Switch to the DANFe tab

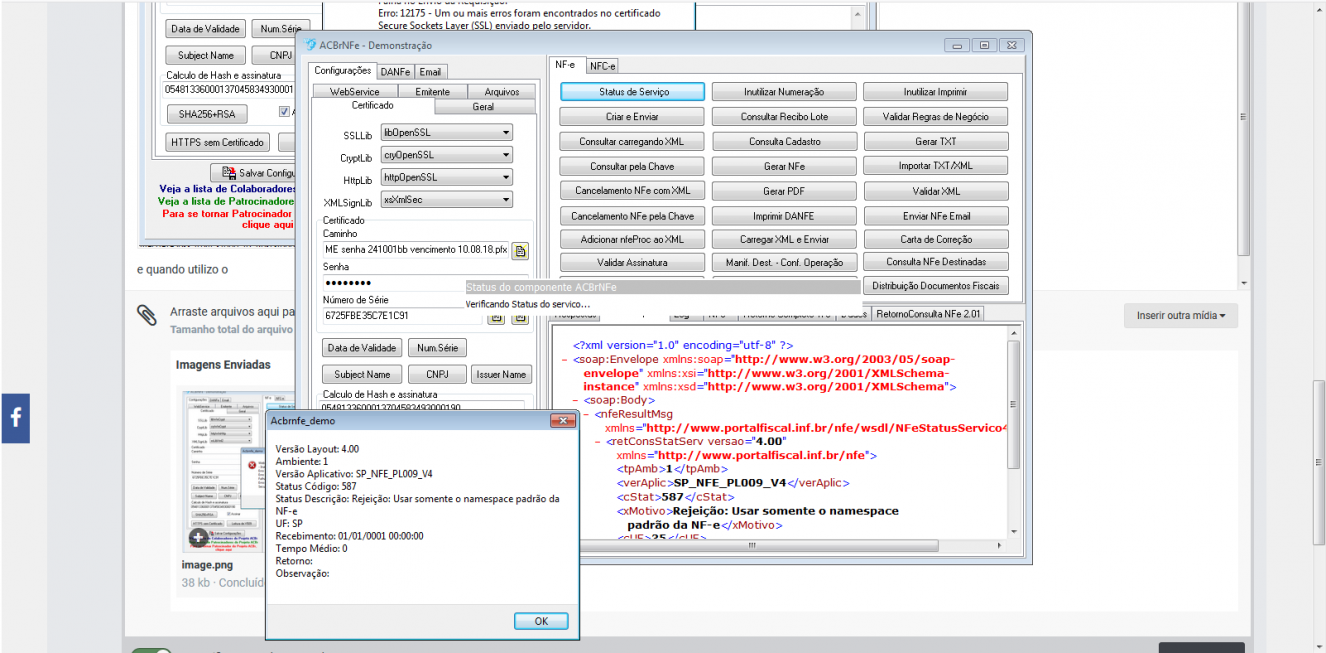click(x=395, y=72)
